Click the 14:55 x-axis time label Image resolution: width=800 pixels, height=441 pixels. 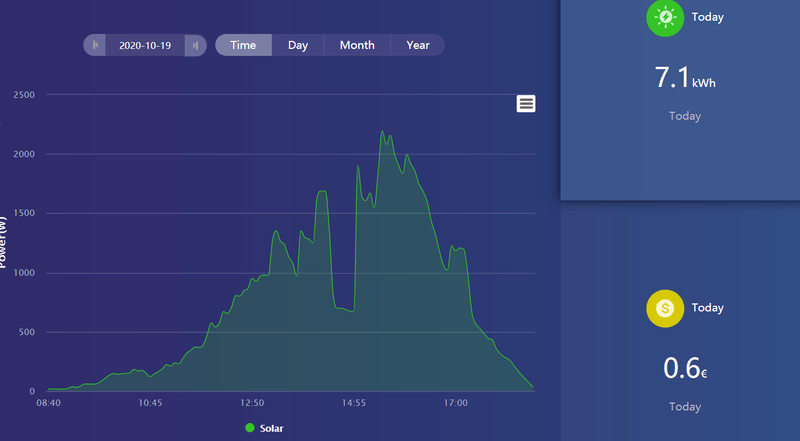[354, 403]
